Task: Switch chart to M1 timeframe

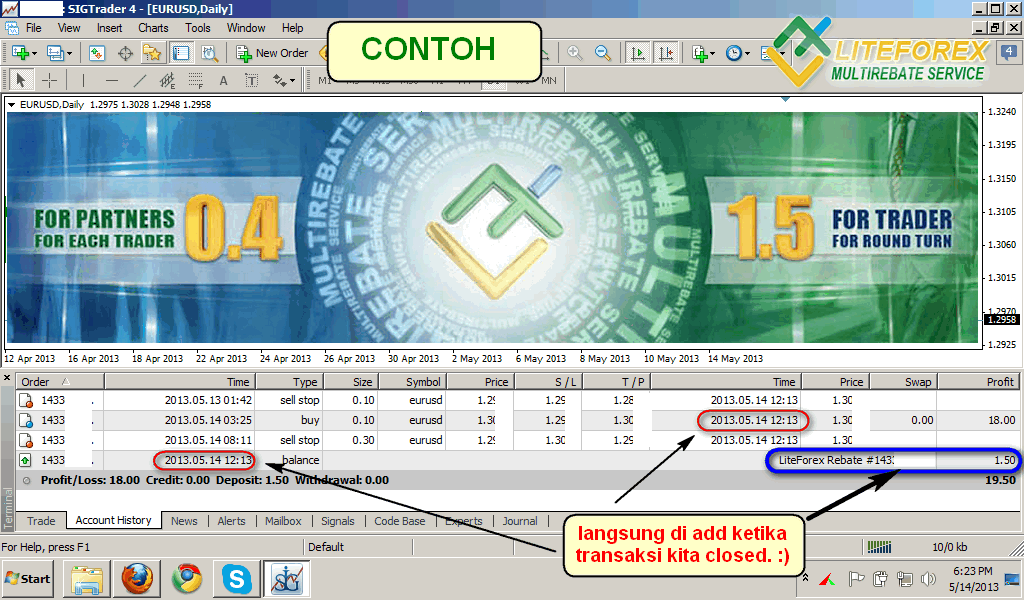Action: tap(325, 80)
